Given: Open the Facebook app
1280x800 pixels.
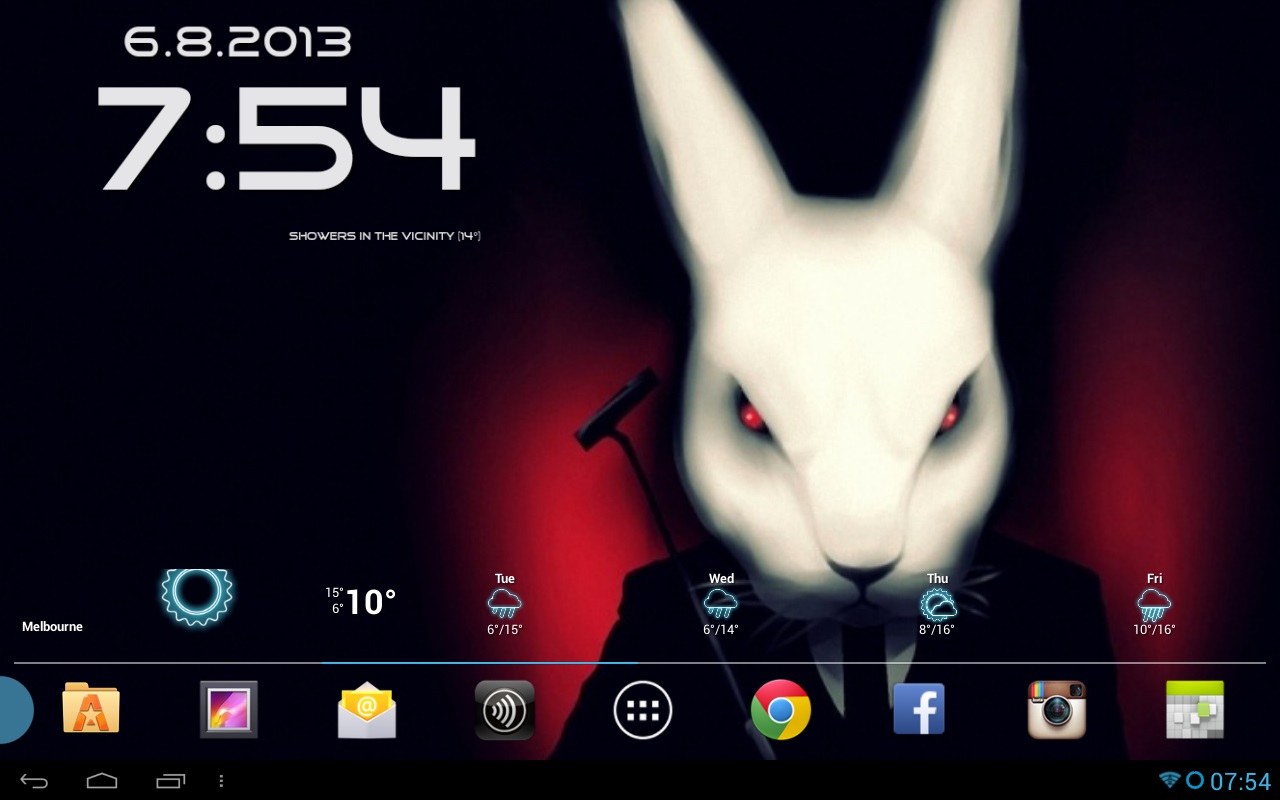Looking at the screenshot, I should pos(919,709).
